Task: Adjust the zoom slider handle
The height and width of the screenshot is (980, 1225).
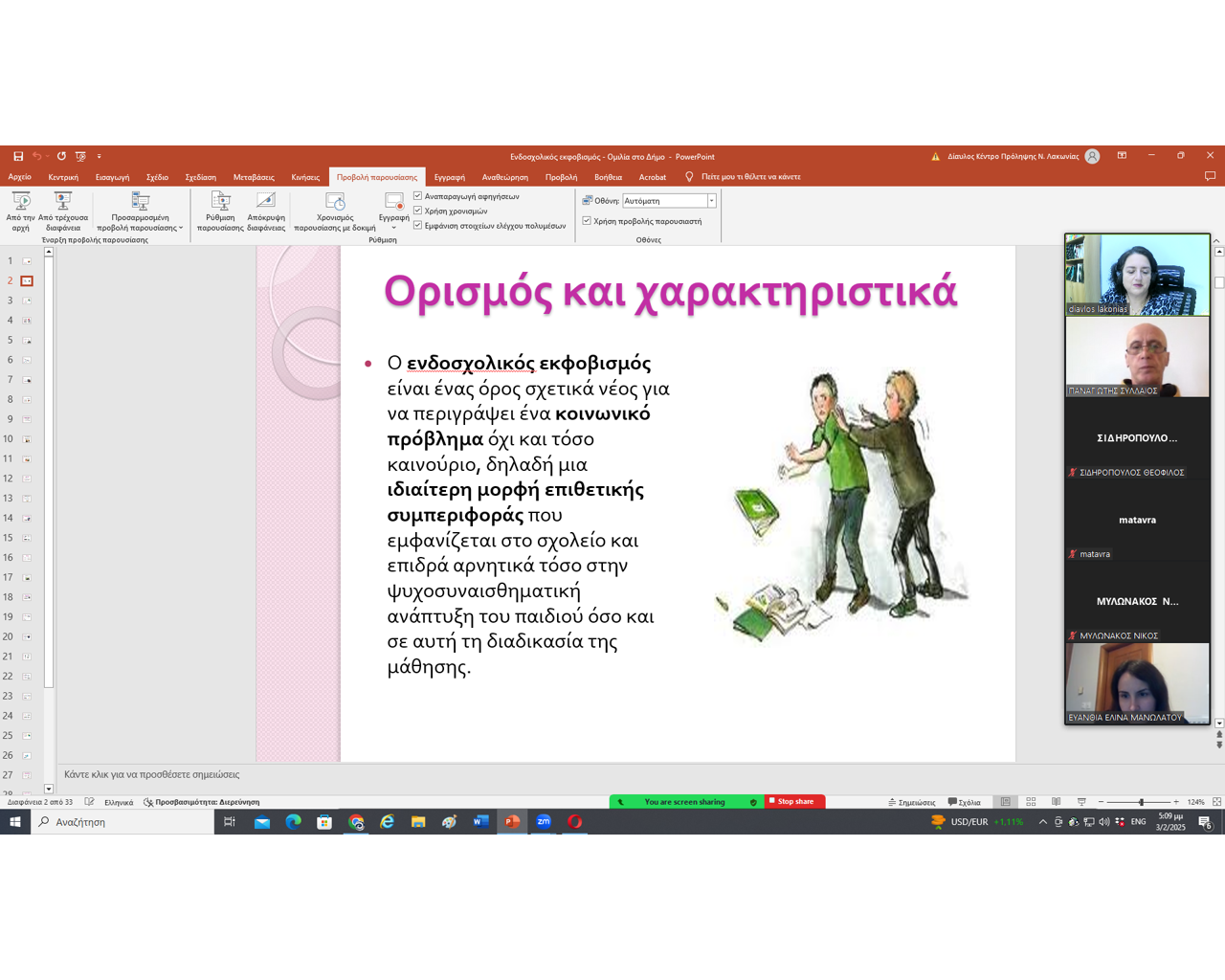Action: 1141,802
